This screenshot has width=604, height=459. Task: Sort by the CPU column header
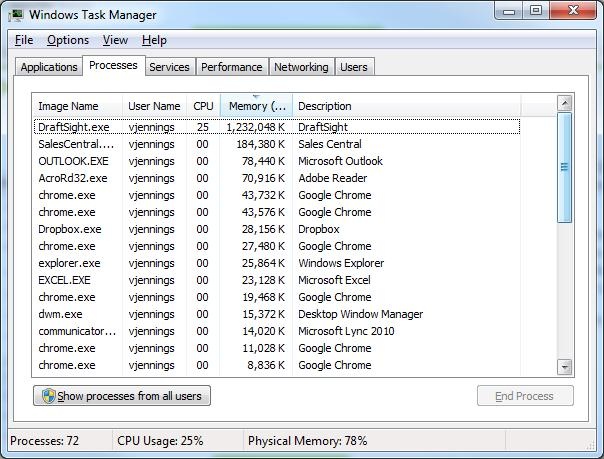click(x=204, y=106)
